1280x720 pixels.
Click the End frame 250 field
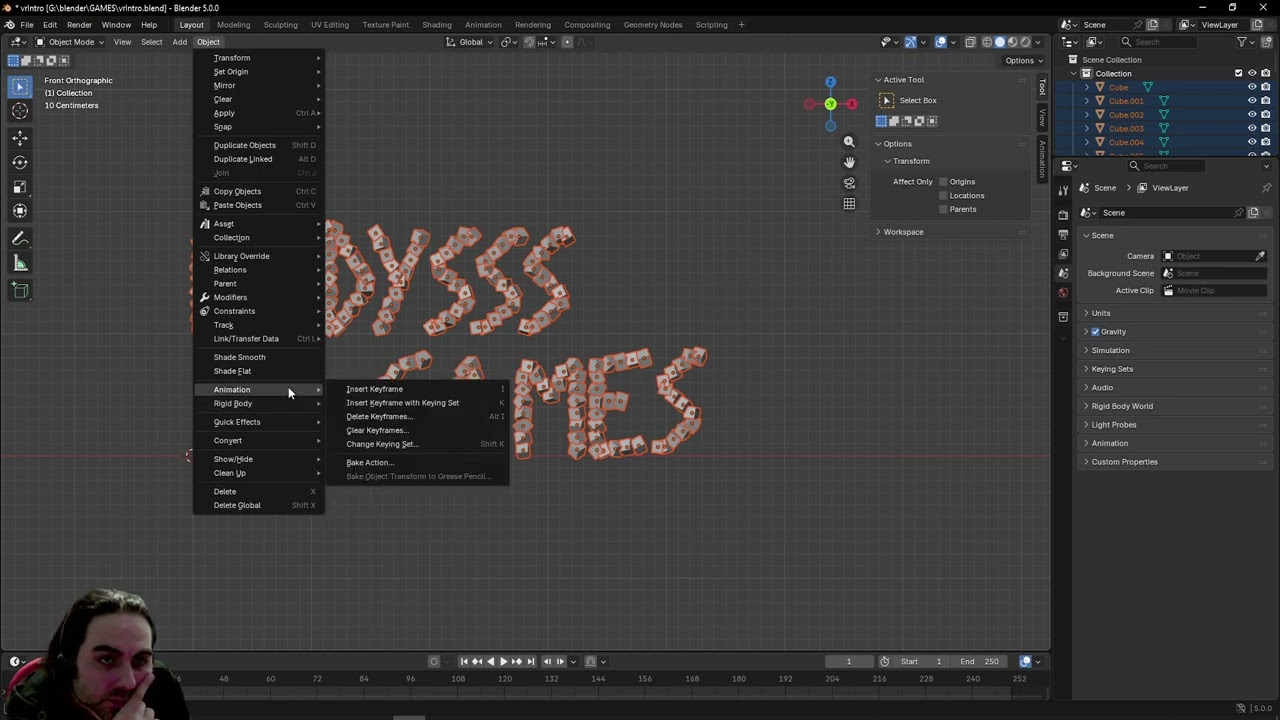click(980, 661)
